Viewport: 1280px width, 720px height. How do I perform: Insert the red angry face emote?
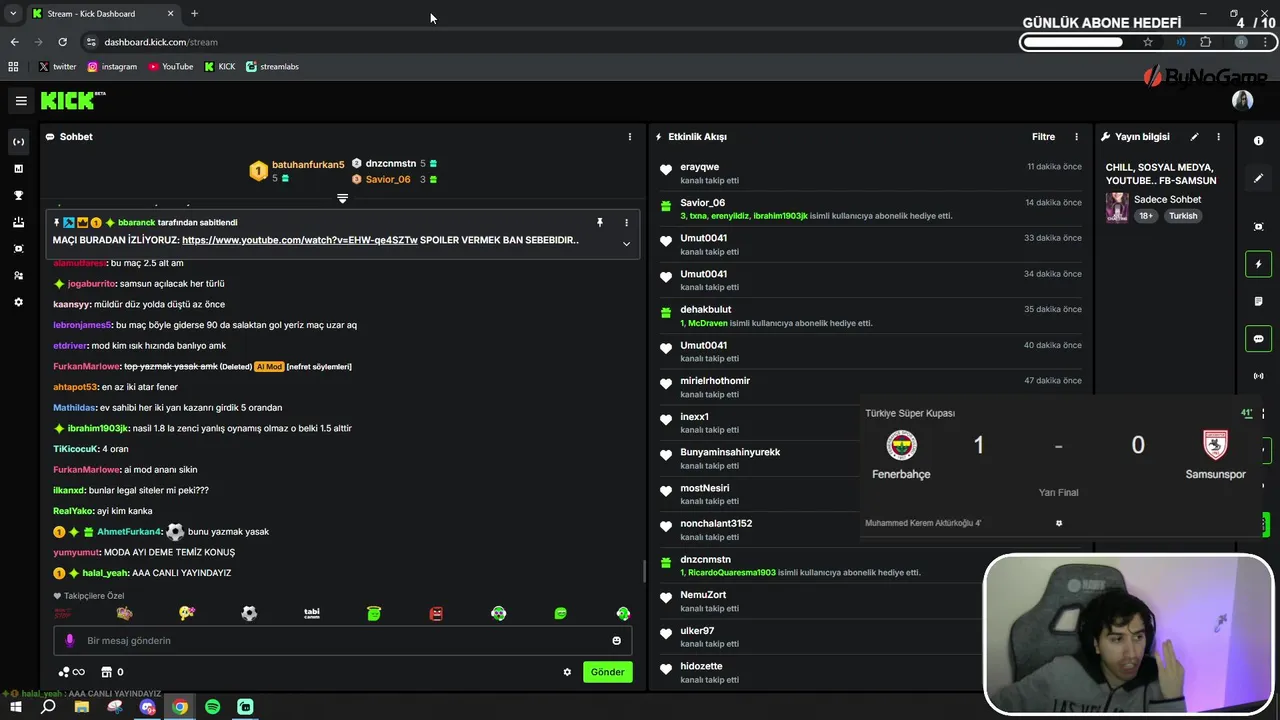(436, 613)
